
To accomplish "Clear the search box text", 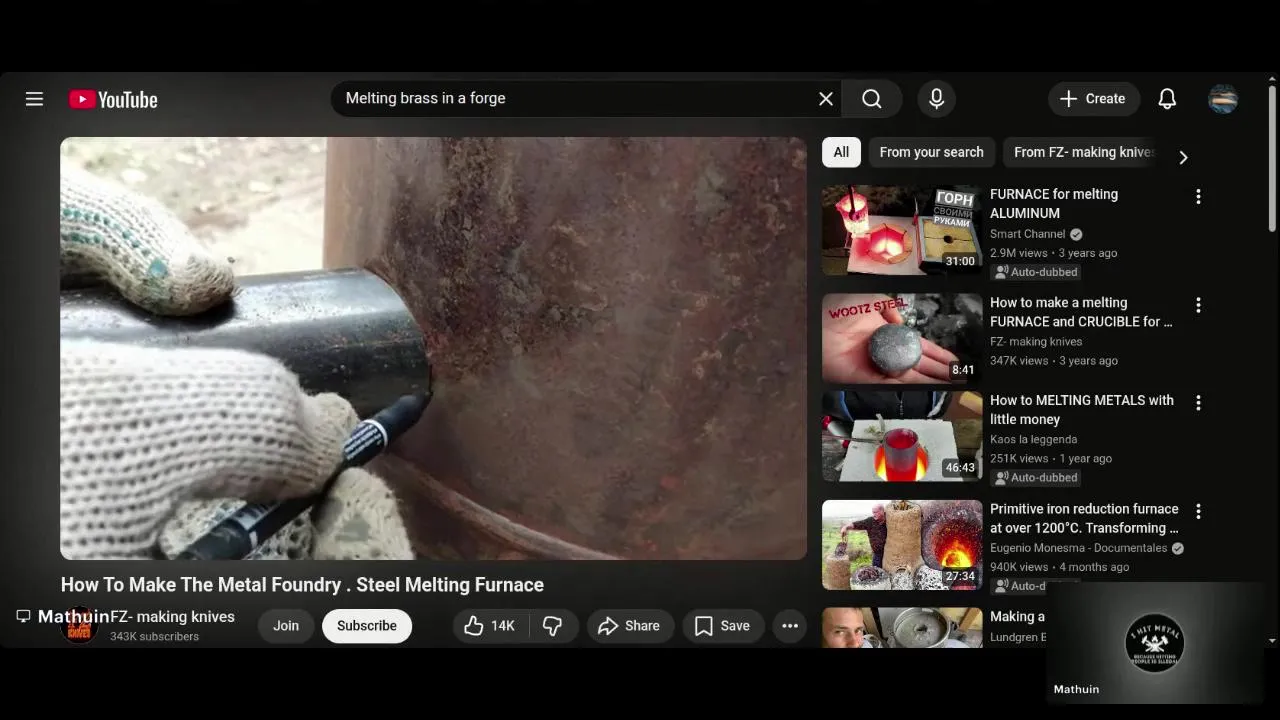I will [826, 99].
